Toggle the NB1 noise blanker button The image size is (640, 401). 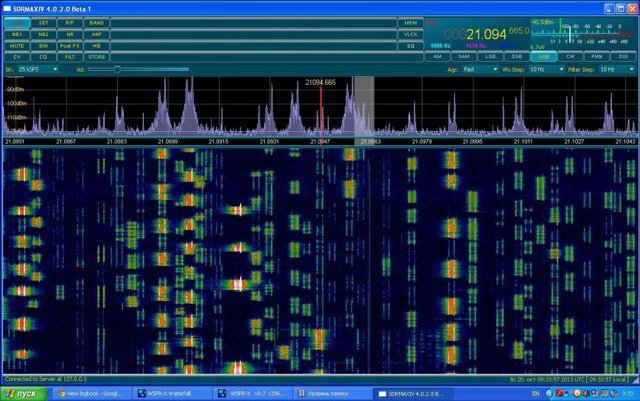(18, 33)
